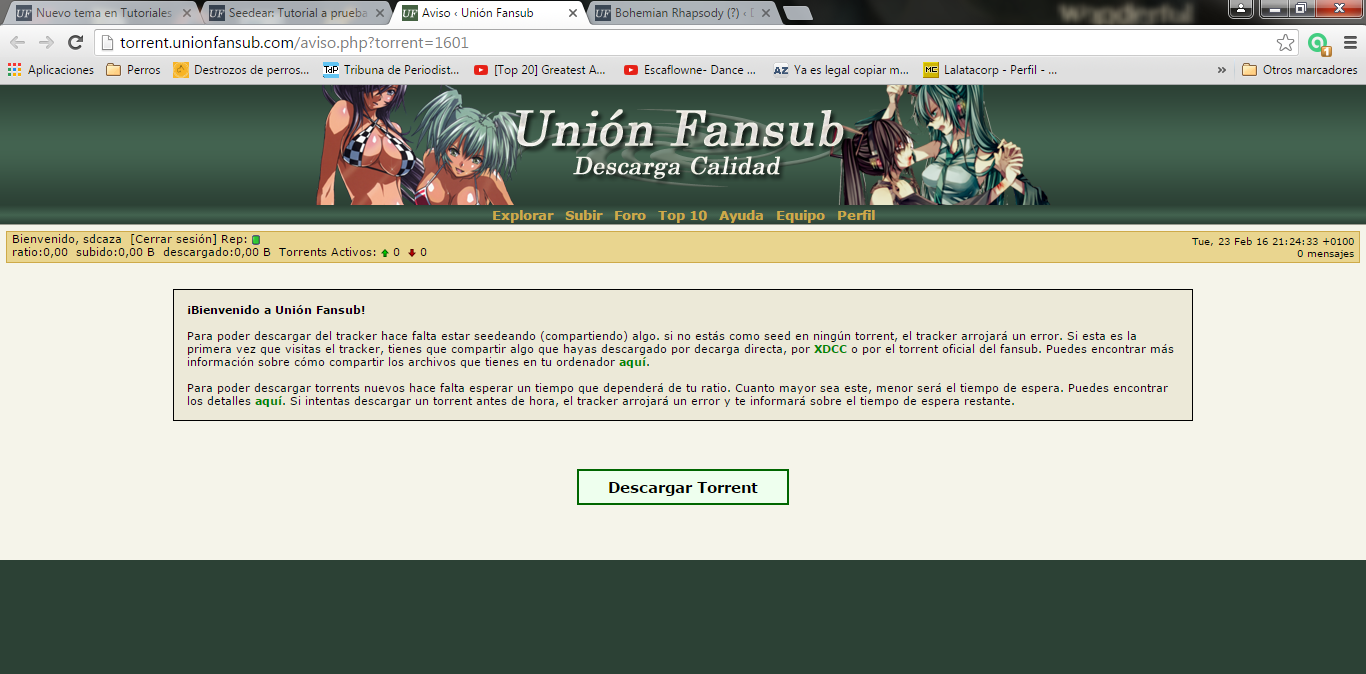
Task: Open the Top 10 menu item
Action: point(682,215)
